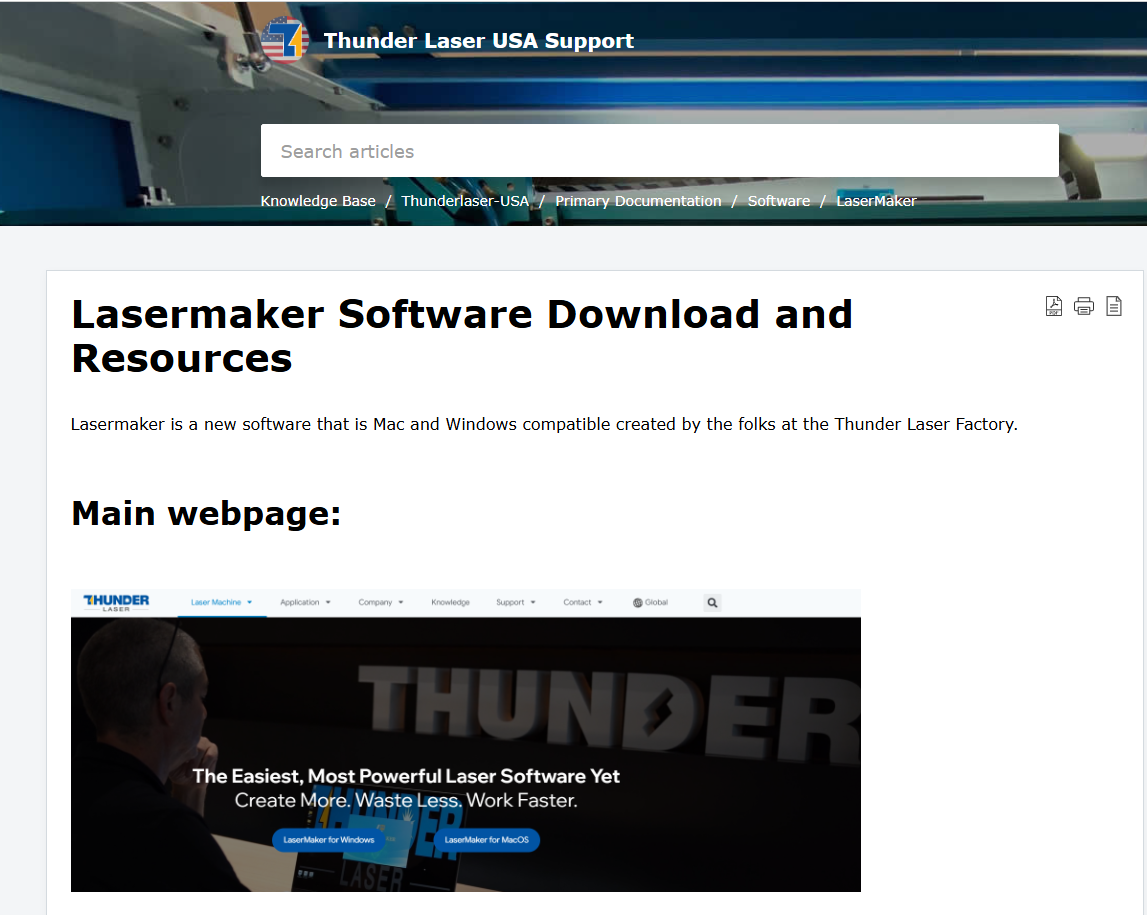Click the plain document view icon
This screenshot has width=1147, height=915.
coord(1114,306)
